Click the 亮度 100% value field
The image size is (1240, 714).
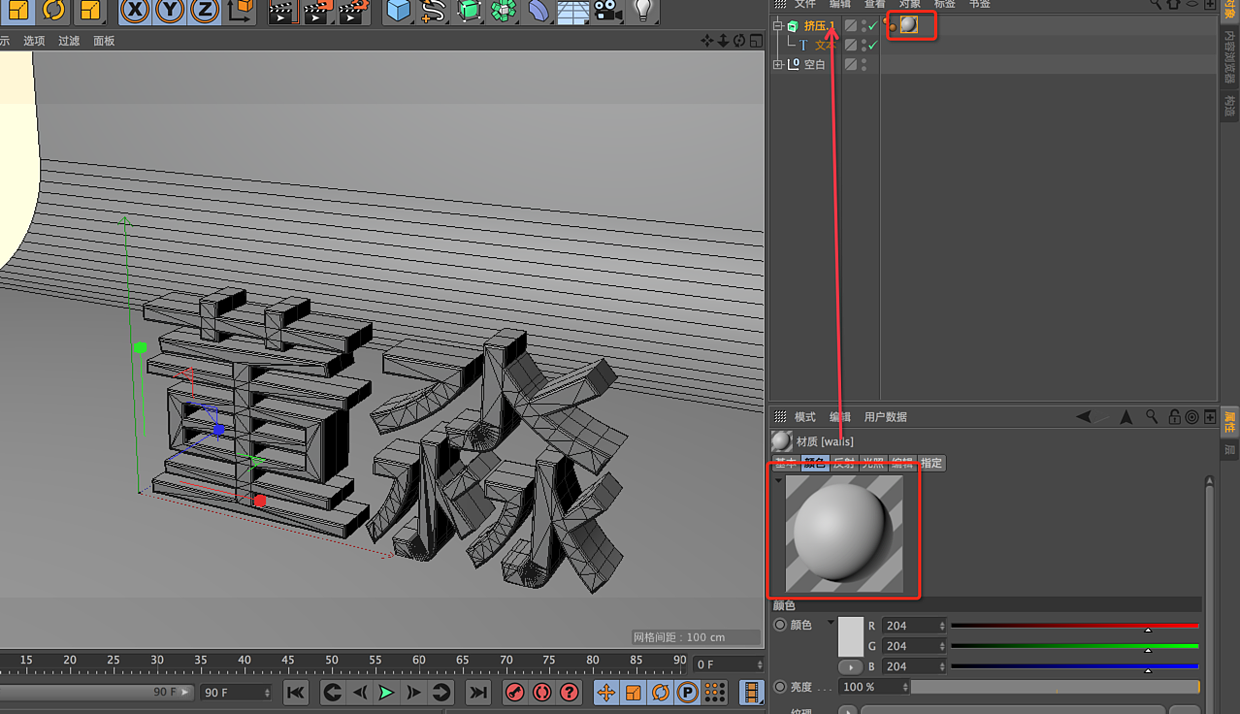pyautogui.click(x=874, y=687)
